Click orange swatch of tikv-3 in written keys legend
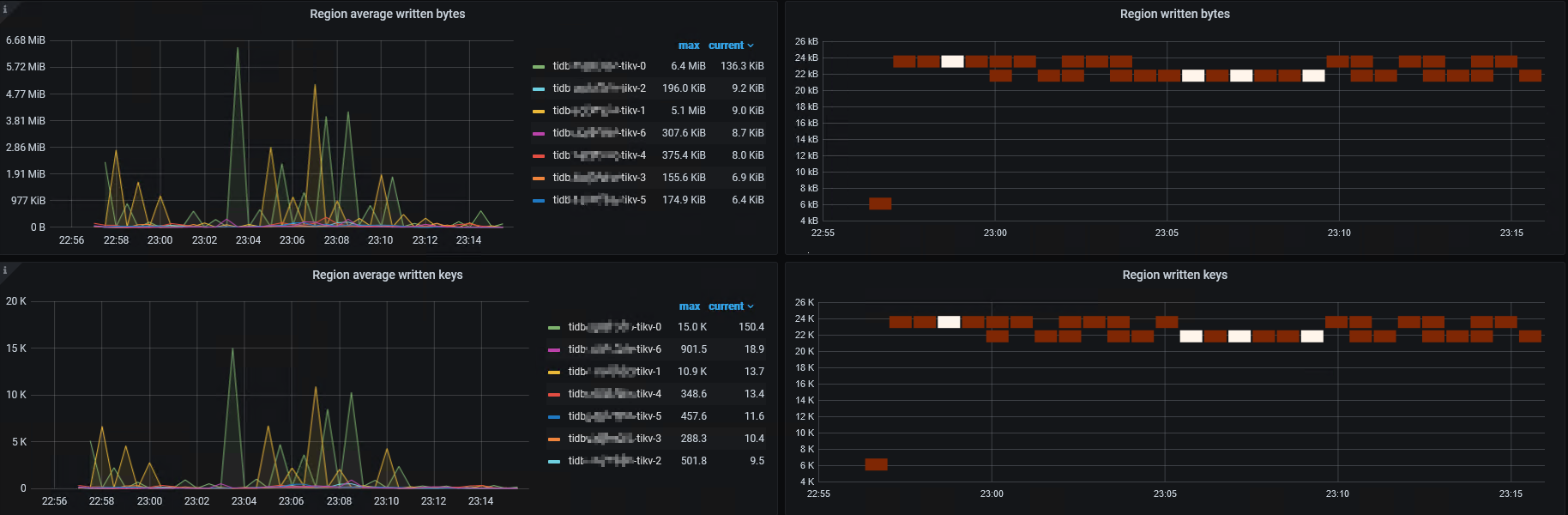1568x515 pixels. 554,439
